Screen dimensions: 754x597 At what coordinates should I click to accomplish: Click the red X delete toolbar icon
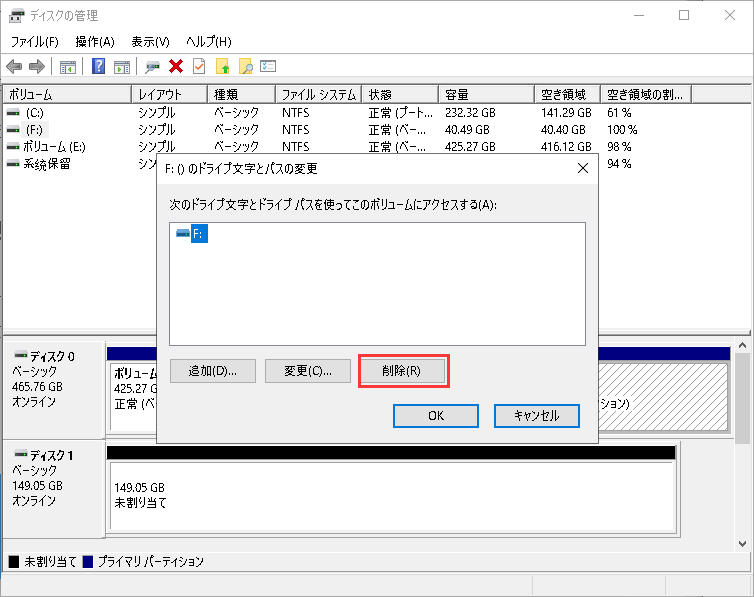point(176,66)
